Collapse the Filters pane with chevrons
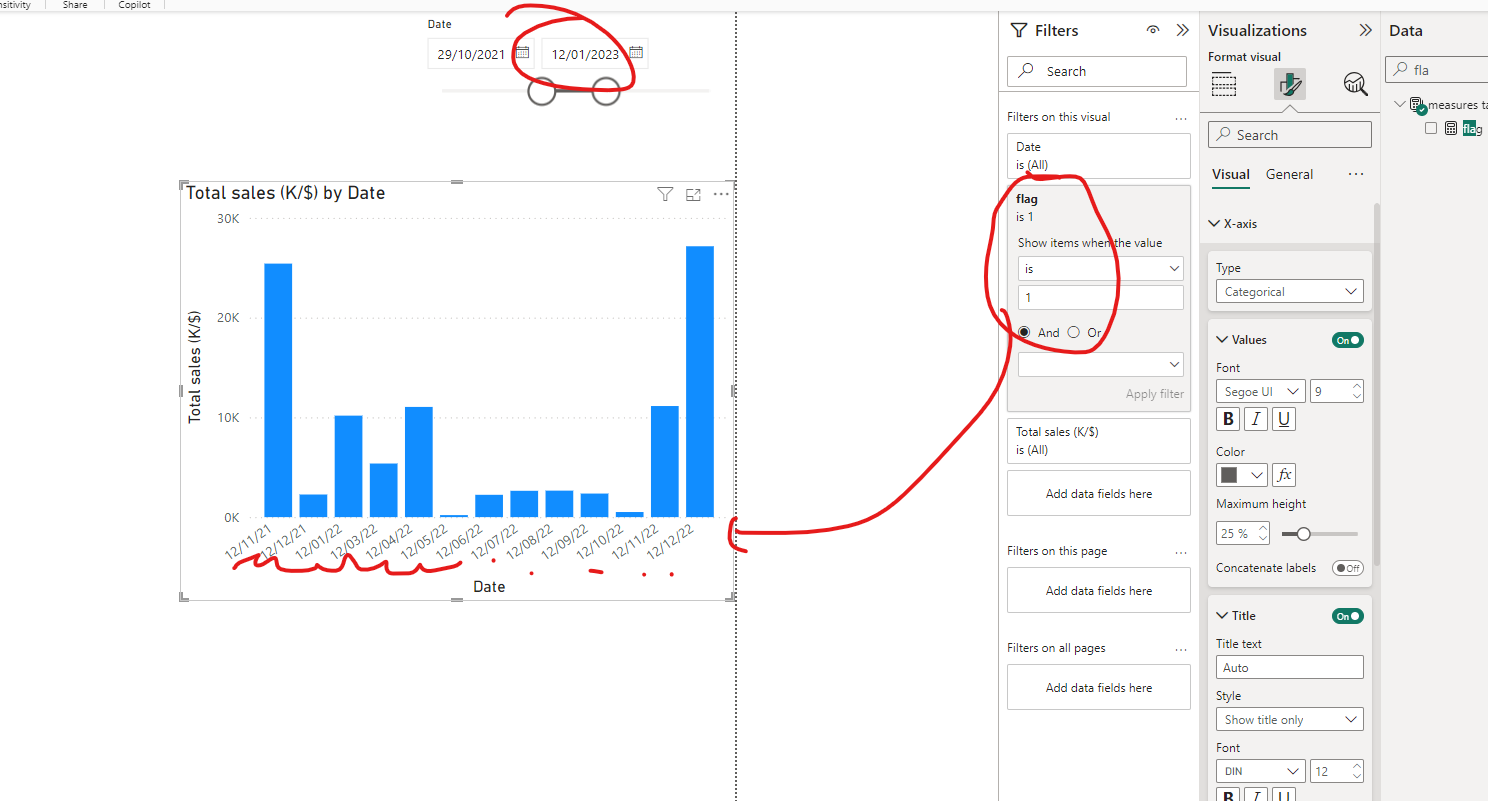The height and width of the screenshot is (801, 1488). [x=1182, y=31]
